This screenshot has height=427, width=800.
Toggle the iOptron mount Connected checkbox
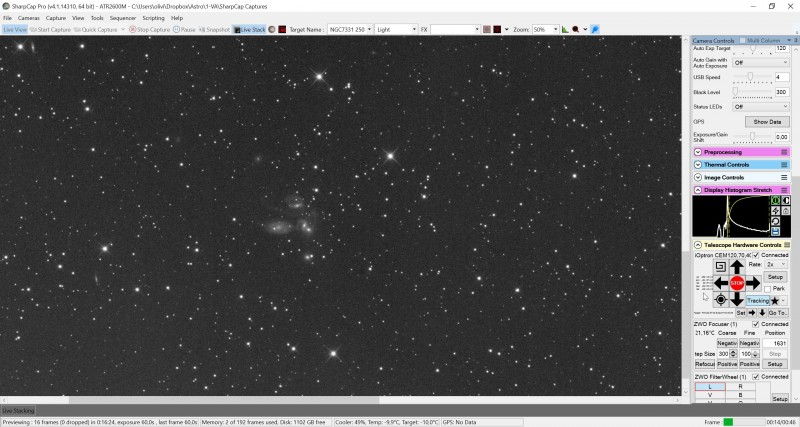click(756, 255)
